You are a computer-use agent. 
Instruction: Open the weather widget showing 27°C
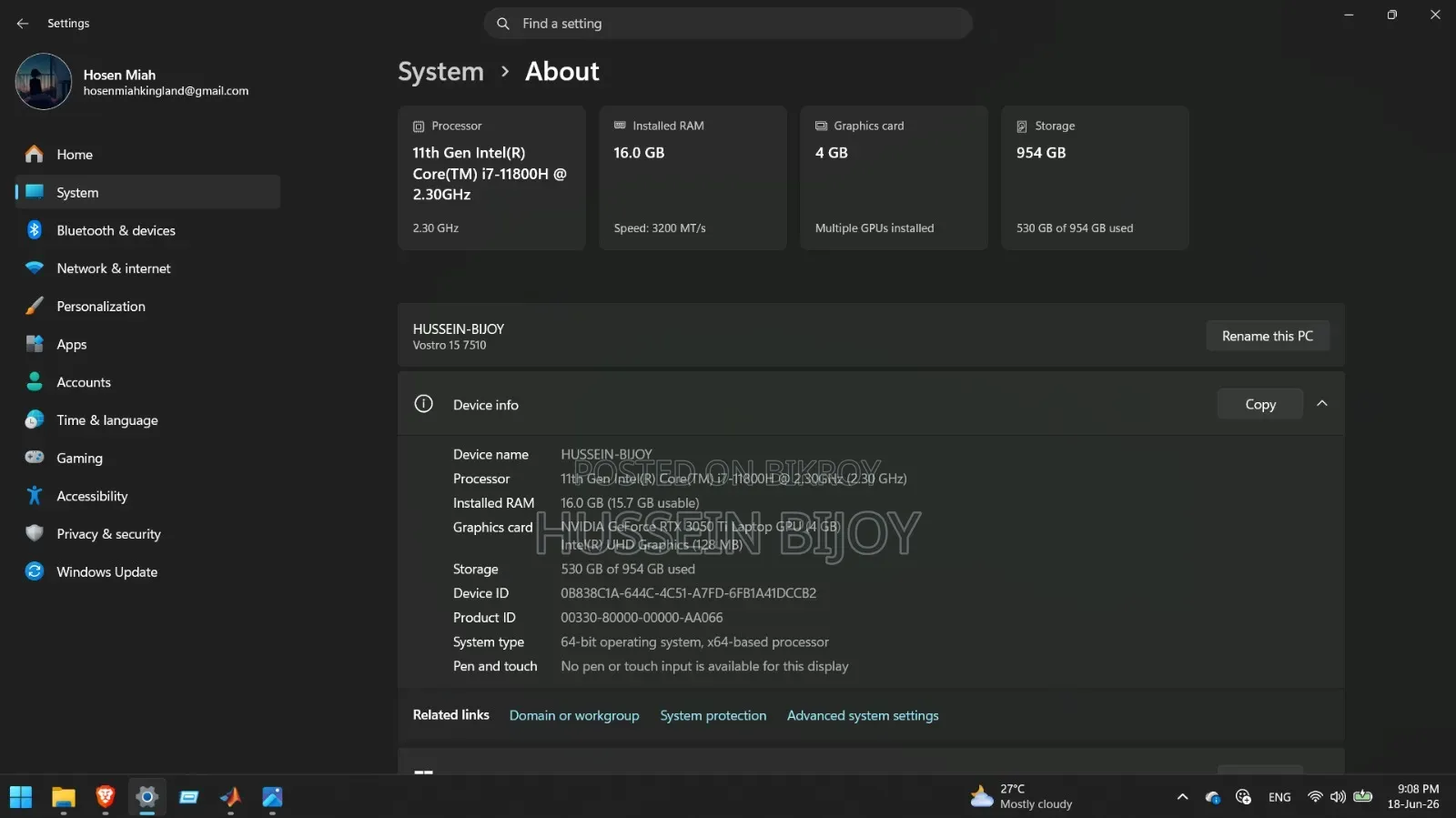coord(1021,797)
